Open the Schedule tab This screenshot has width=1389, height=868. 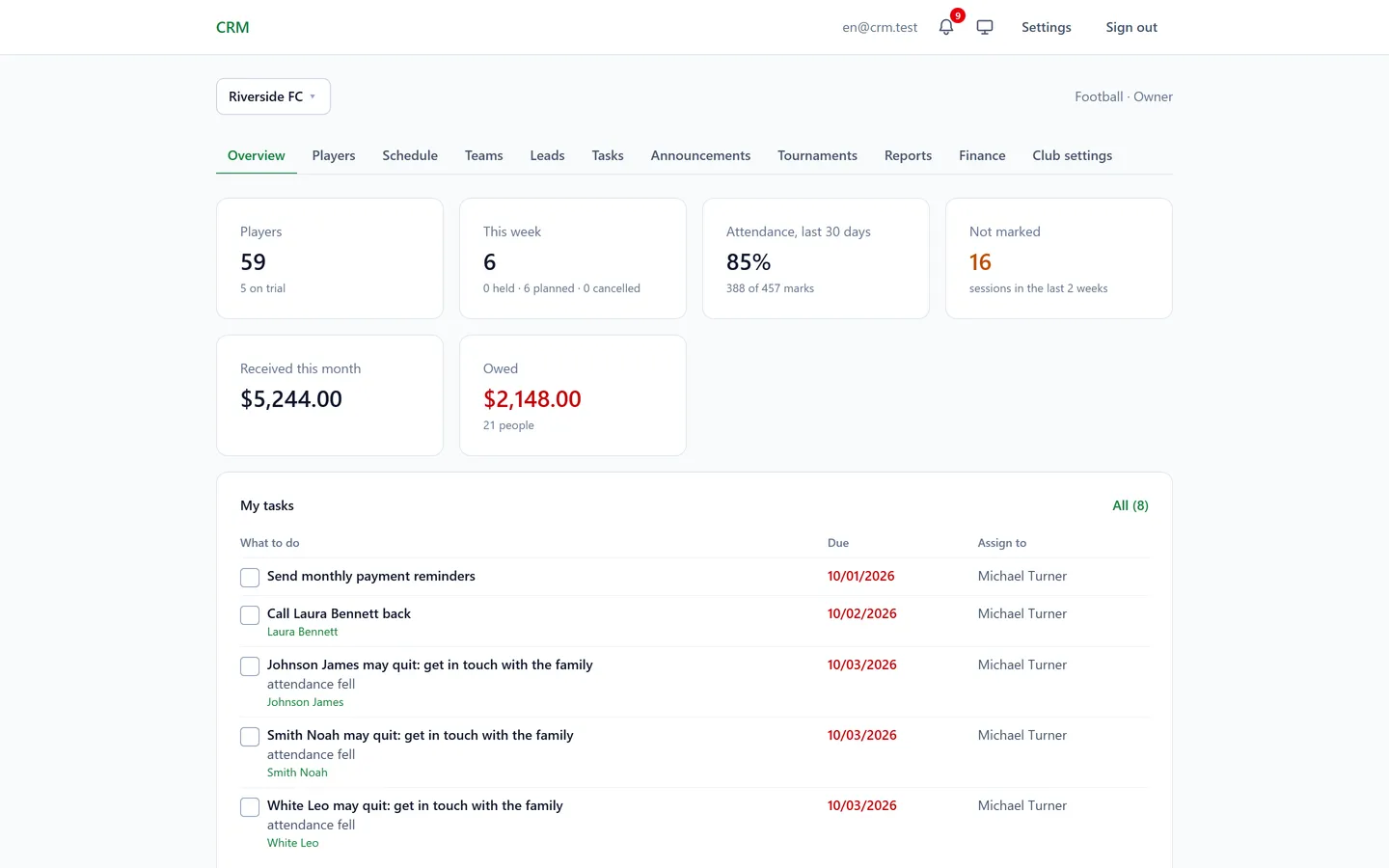[410, 155]
